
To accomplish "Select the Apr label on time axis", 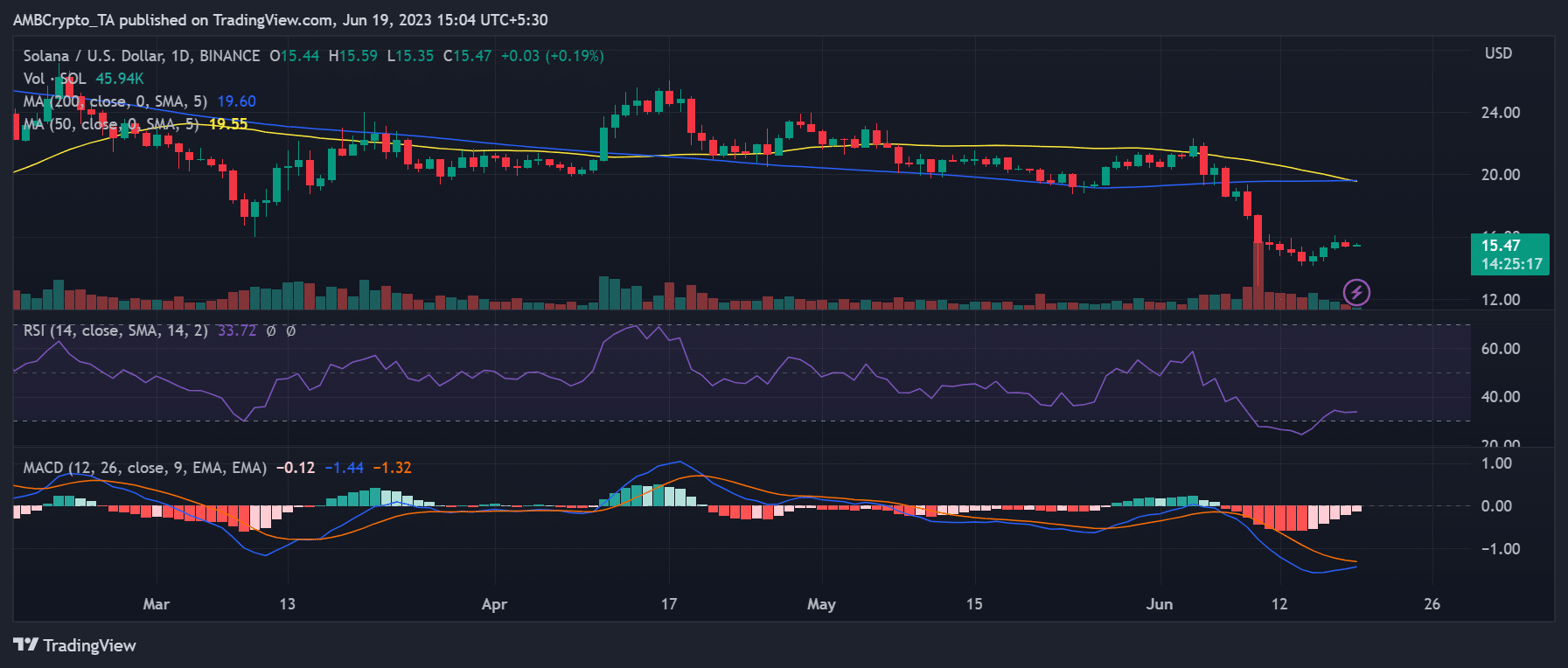I will click(x=494, y=604).
